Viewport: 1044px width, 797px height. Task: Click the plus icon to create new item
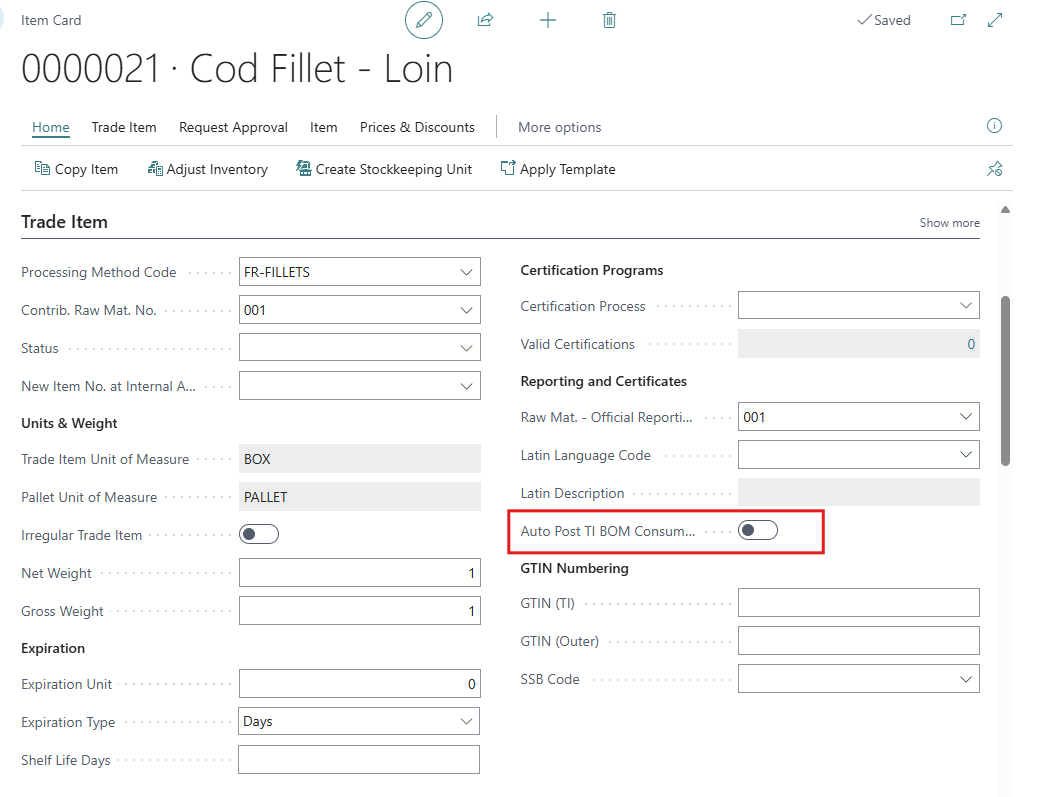(x=547, y=21)
